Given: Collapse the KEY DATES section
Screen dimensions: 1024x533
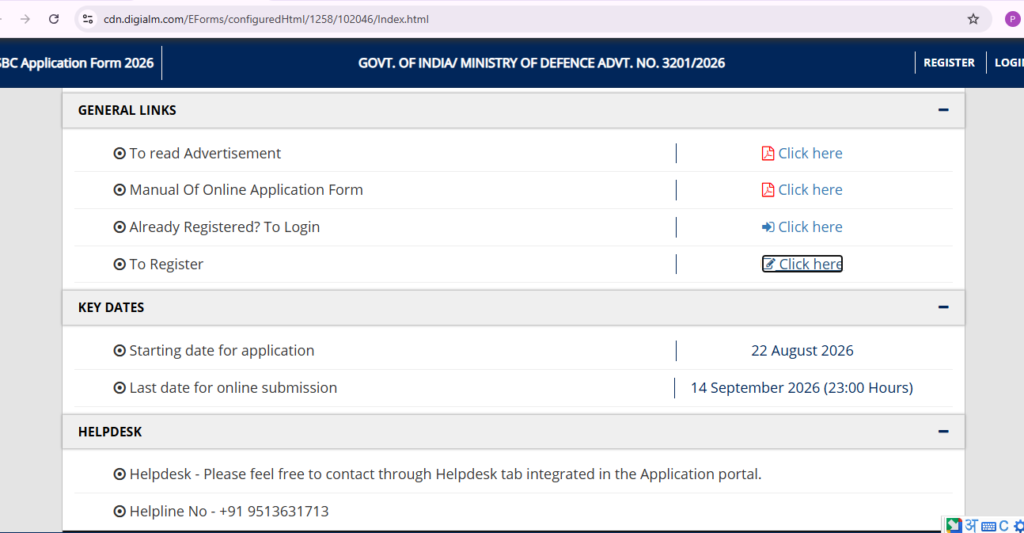Looking at the screenshot, I should tap(943, 307).
